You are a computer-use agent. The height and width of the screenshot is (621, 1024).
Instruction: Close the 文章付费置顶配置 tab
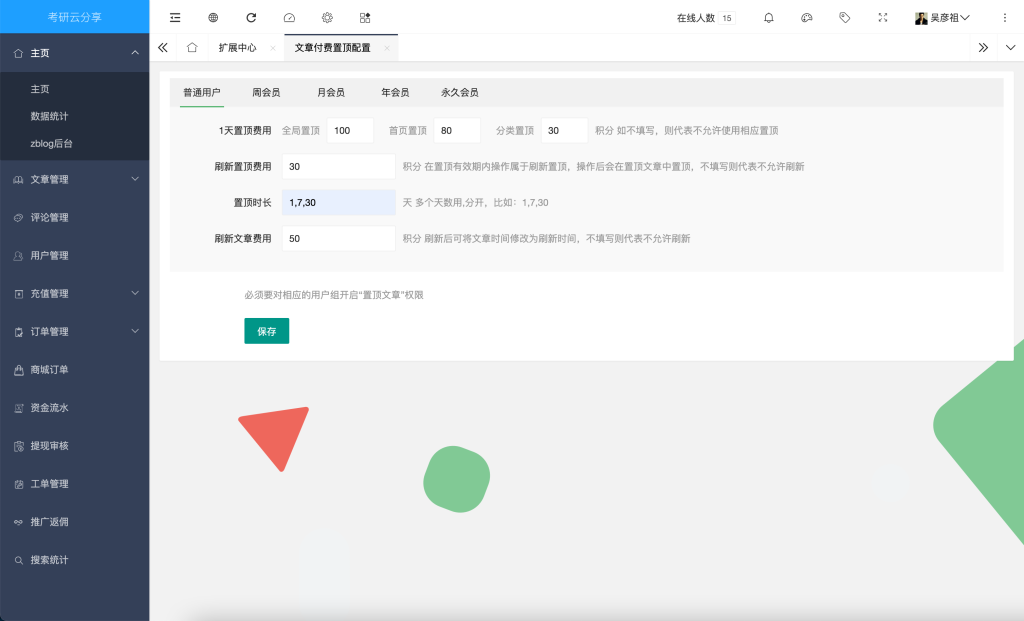click(386, 48)
